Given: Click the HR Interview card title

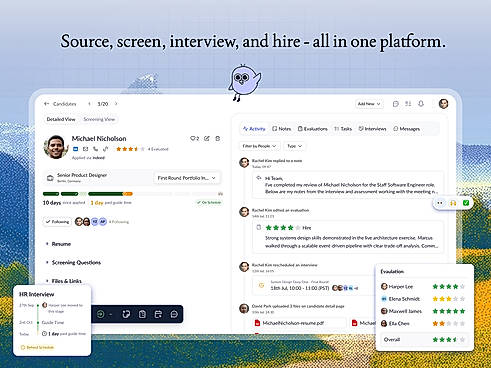Looking at the screenshot, I should pos(36,294).
